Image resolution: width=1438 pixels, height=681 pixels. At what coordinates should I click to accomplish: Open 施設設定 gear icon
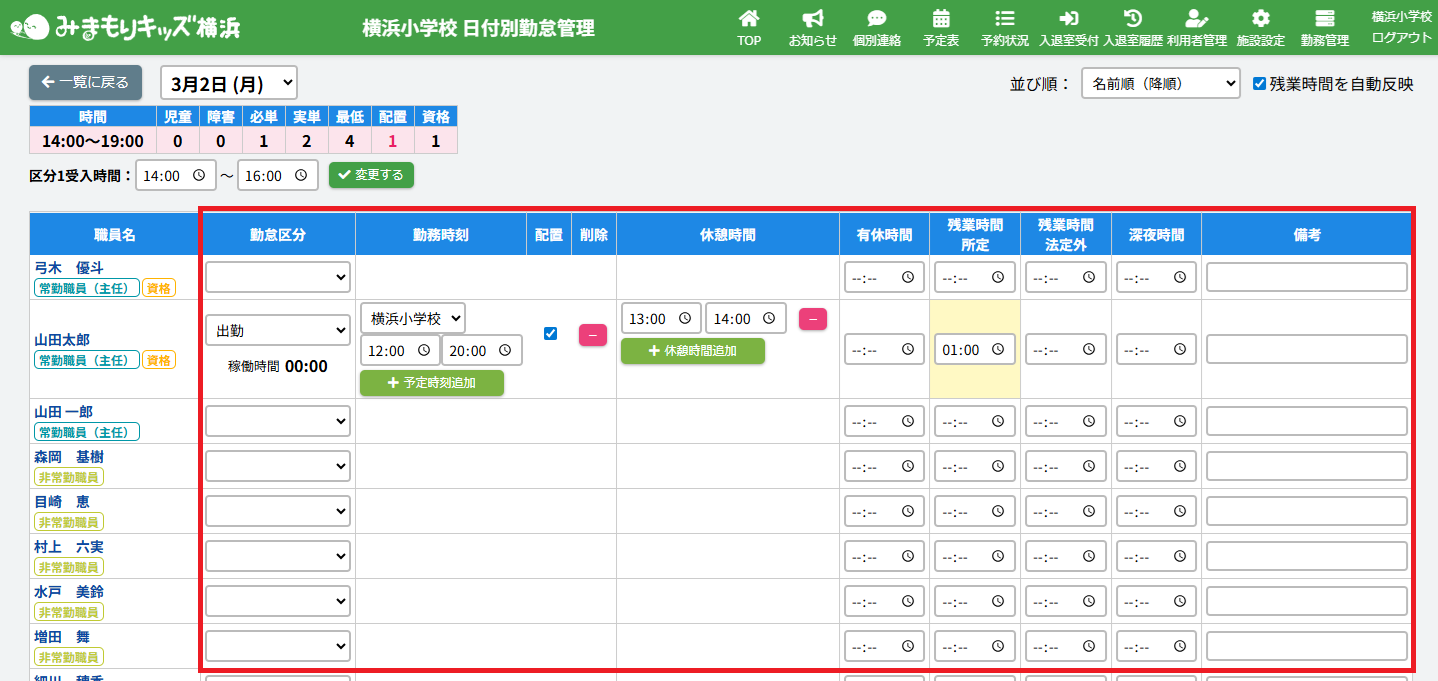[1260, 19]
